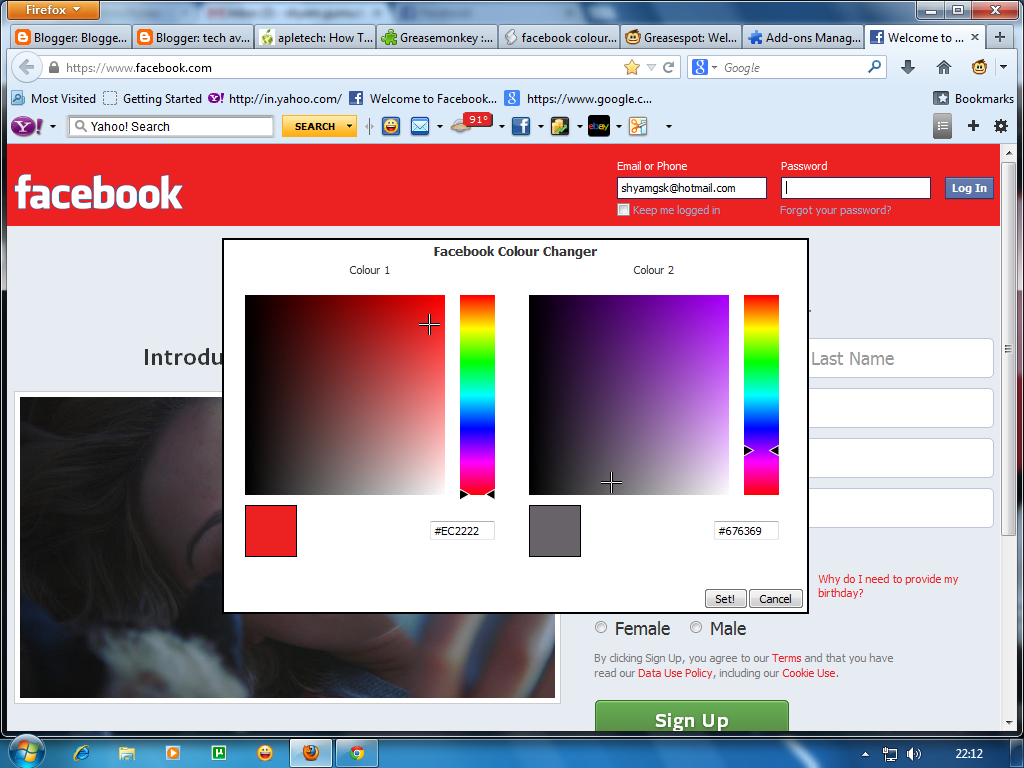This screenshot has width=1024, height=768.
Task: Switch to facebook colour... tab
Action: (559, 37)
